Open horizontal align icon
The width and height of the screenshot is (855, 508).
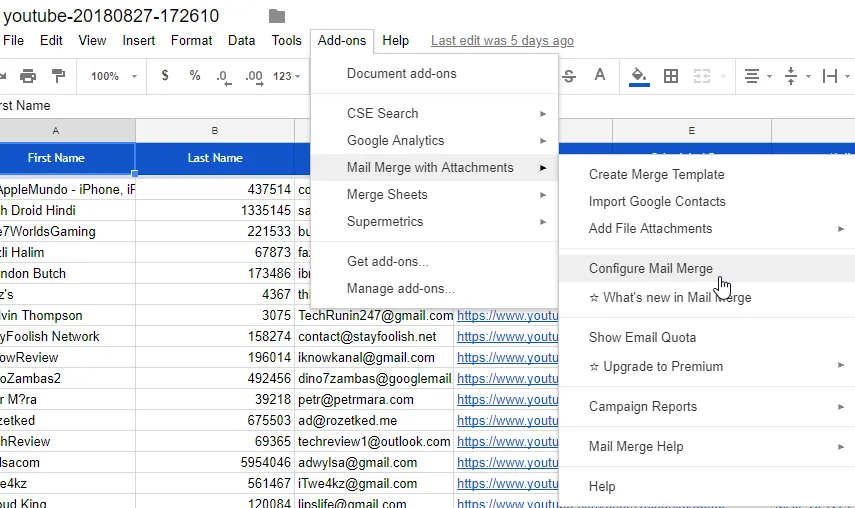tap(752, 76)
